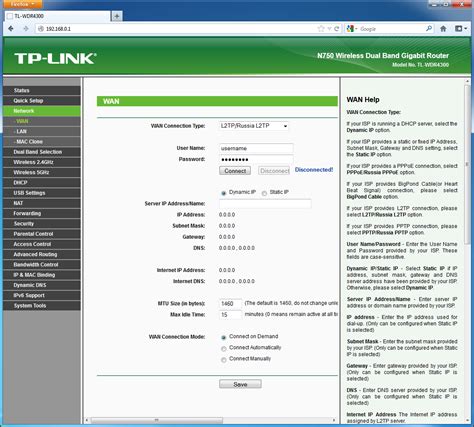Viewport: 474px width, 427px height.
Task: Click the Save button
Action: pyautogui.click(x=240, y=384)
